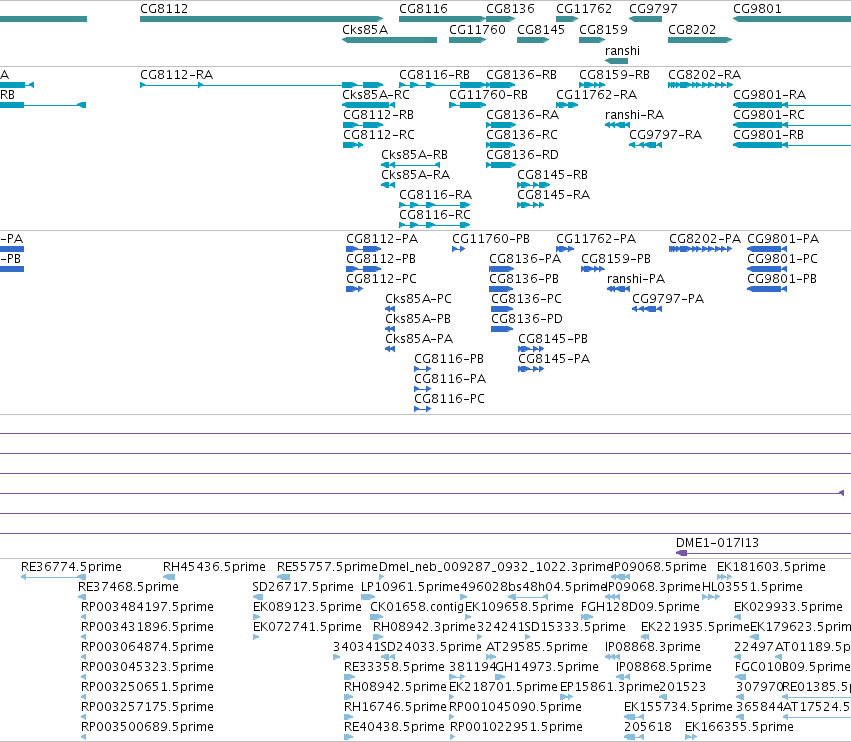Select the CG8112 gene bar

tap(261, 19)
